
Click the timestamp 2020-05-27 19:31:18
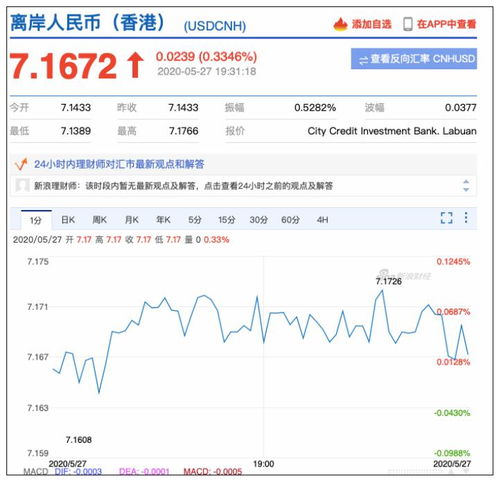207,71
